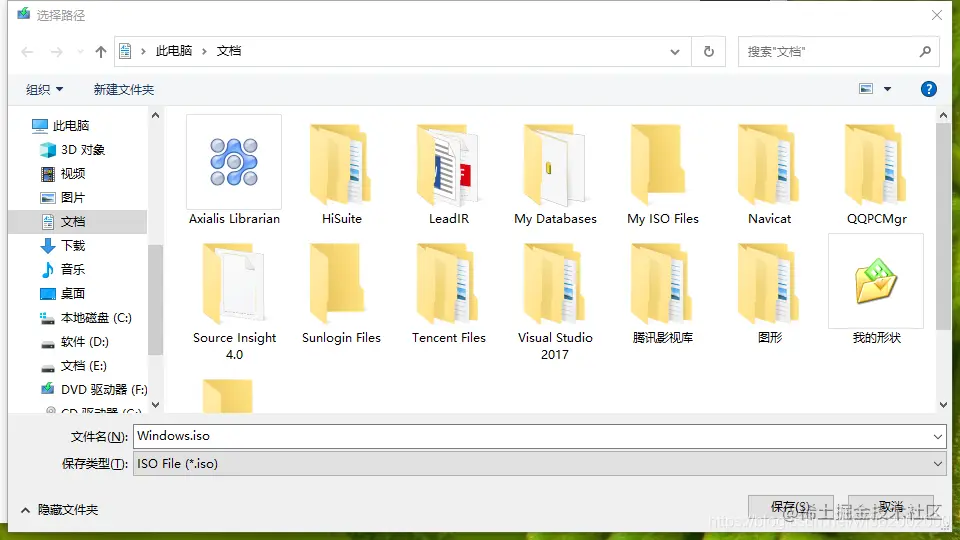Click the 保存(S) button
Image resolution: width=960 pixels, height=540 pixels.
[790, 507]
